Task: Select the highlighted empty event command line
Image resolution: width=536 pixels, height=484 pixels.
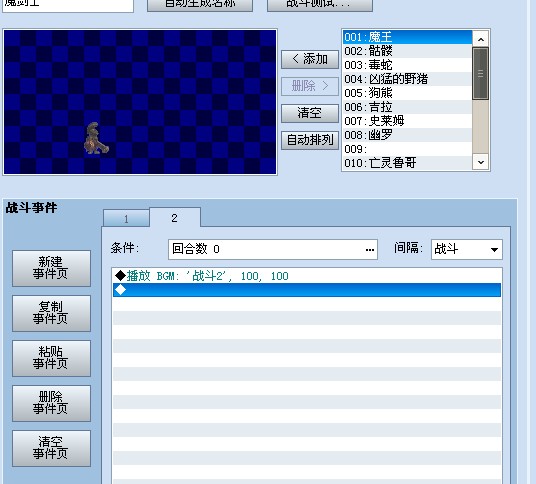Action: (x=307, y=290)
